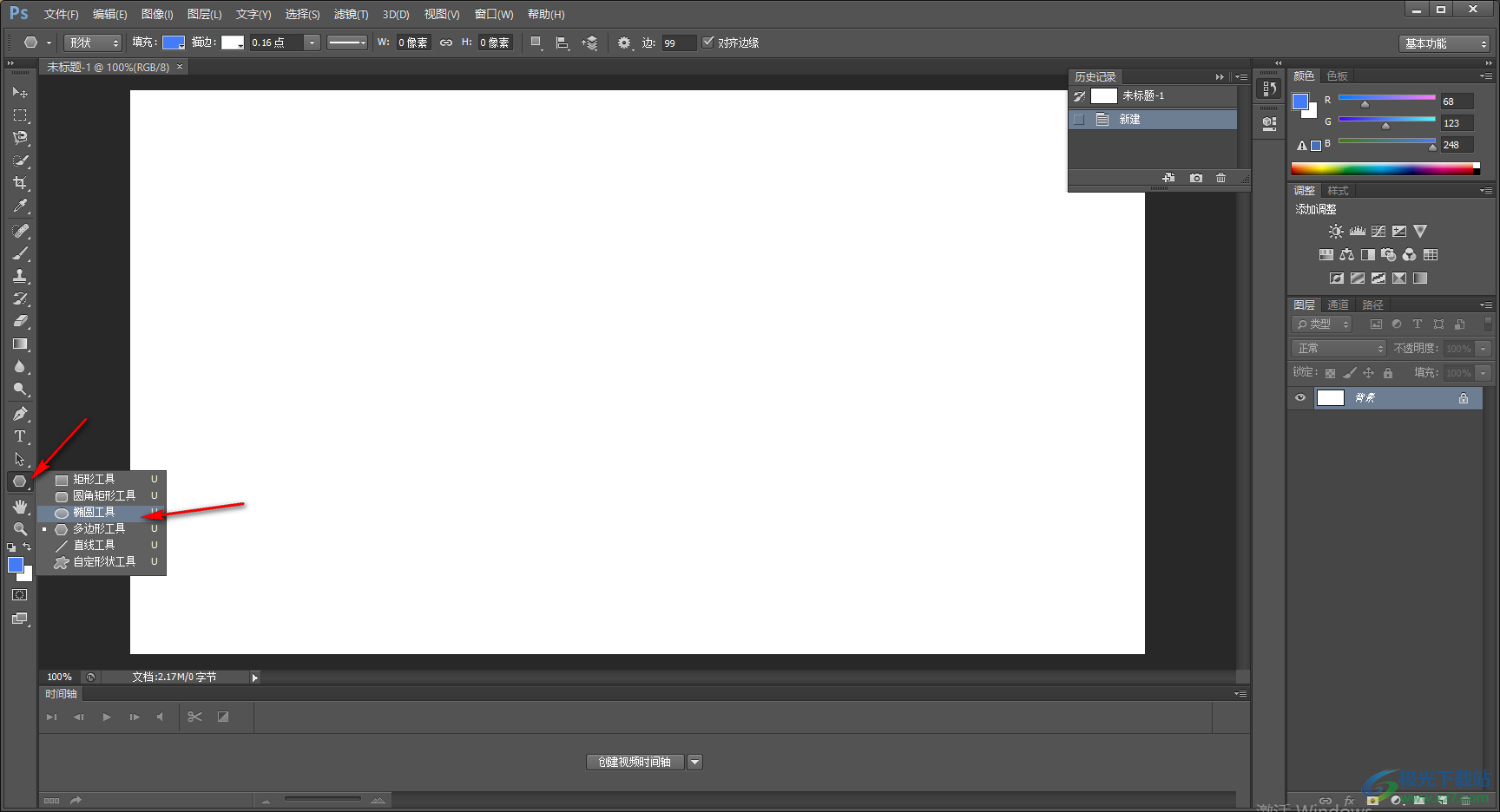Open the Filter menu
Viewport: 1500px width, 812px height.
tap(351, 14)
